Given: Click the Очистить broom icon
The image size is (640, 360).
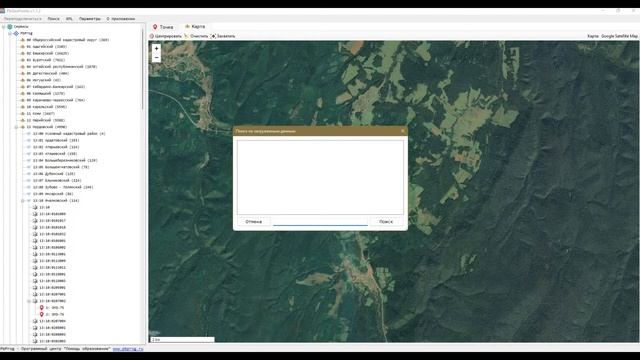Looking at the screenshot, I should (187, 36).
